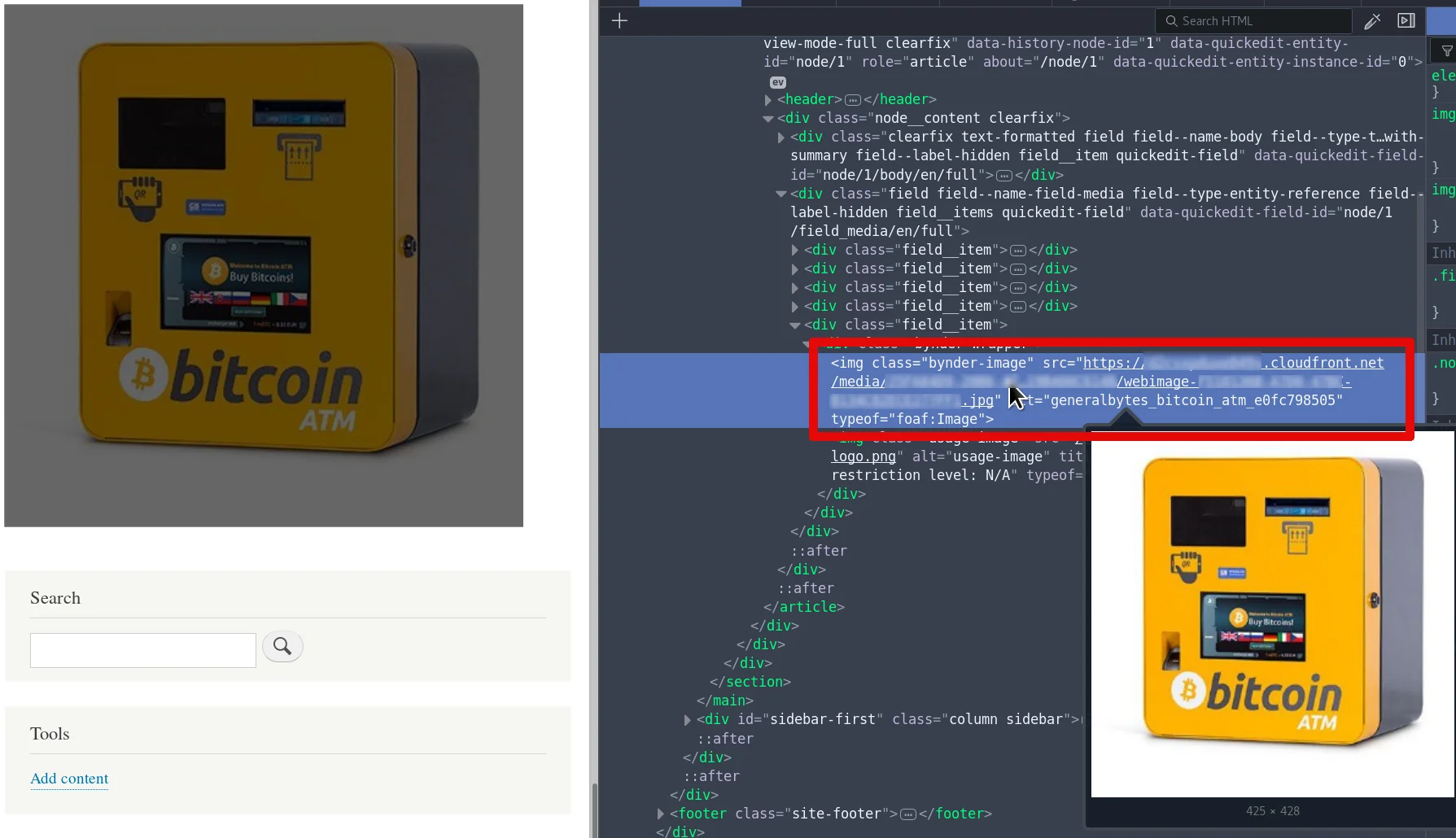Expand the field--name-body div
The height and width of the screenshot is (838, 1456).
(781, 137)
